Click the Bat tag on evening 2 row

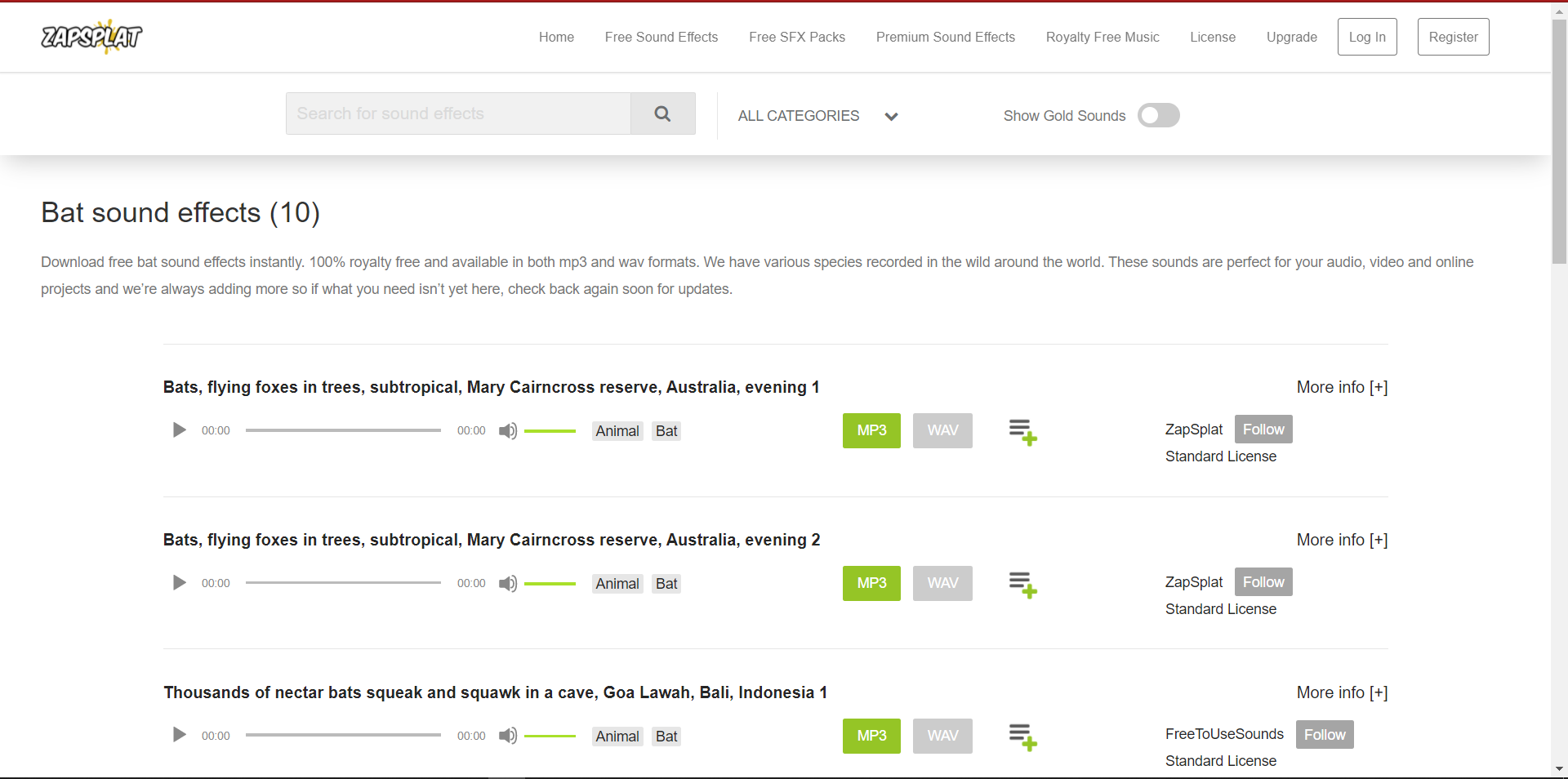(666, 584)
